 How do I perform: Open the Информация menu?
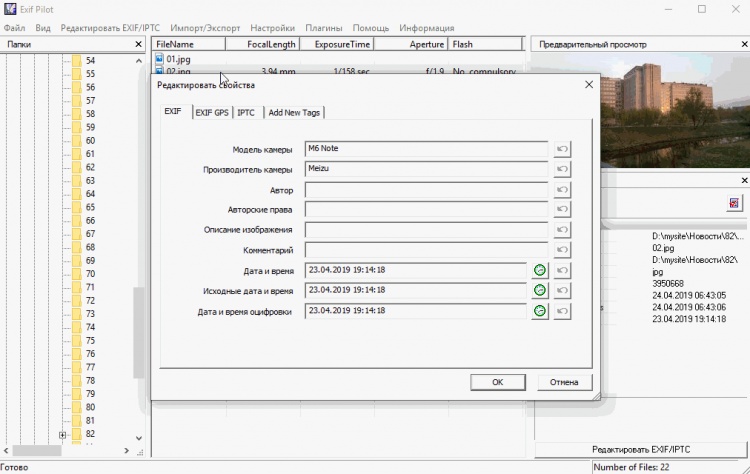[427, 28]
